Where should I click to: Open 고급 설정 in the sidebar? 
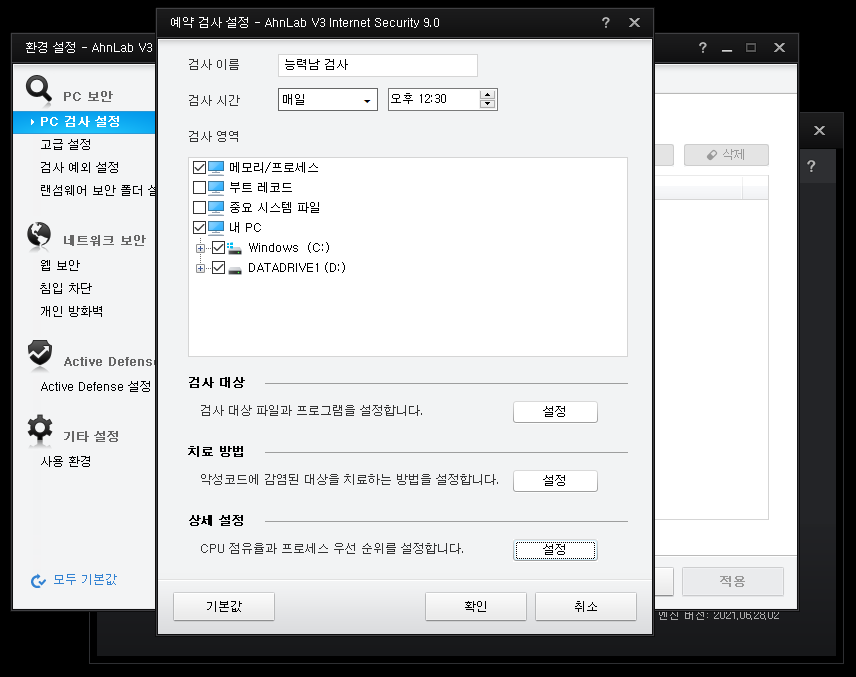point(66,145)
